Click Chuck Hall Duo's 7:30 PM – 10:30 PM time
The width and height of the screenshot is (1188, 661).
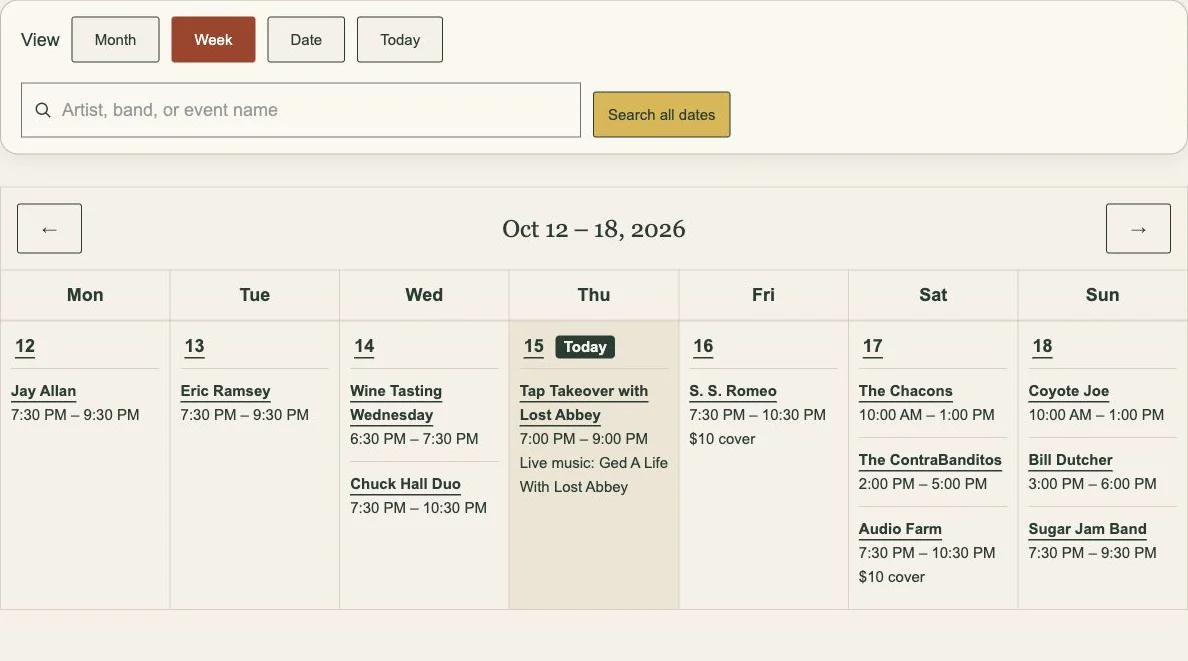coord(418,508)
